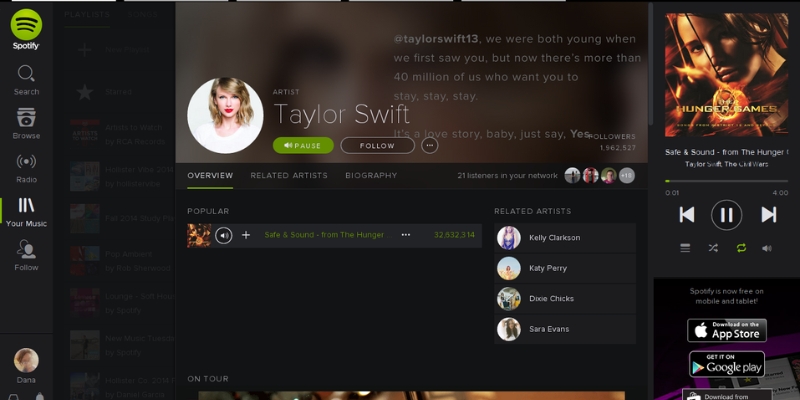The width and height of the screenshot is (800, 400).
Task: Click Taylor Swift's profile picture
Action: [x=225, y=116]
